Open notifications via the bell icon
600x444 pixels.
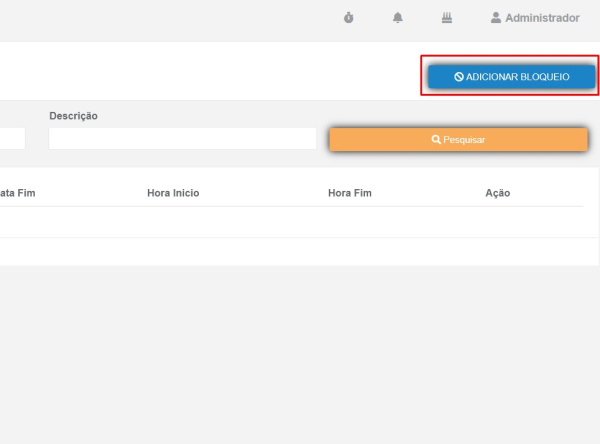pos(398,18)
